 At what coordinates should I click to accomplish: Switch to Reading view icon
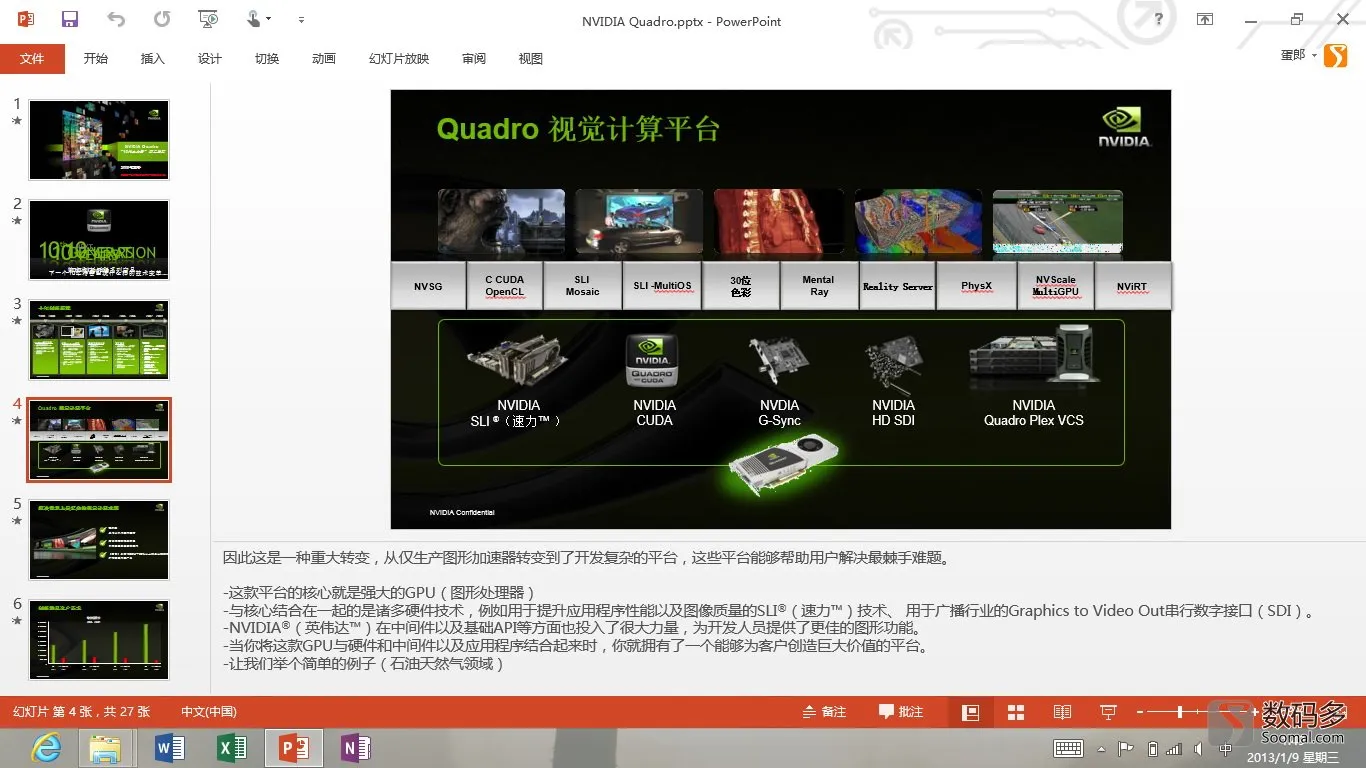pyautogui.click(x=1062, y=712)
